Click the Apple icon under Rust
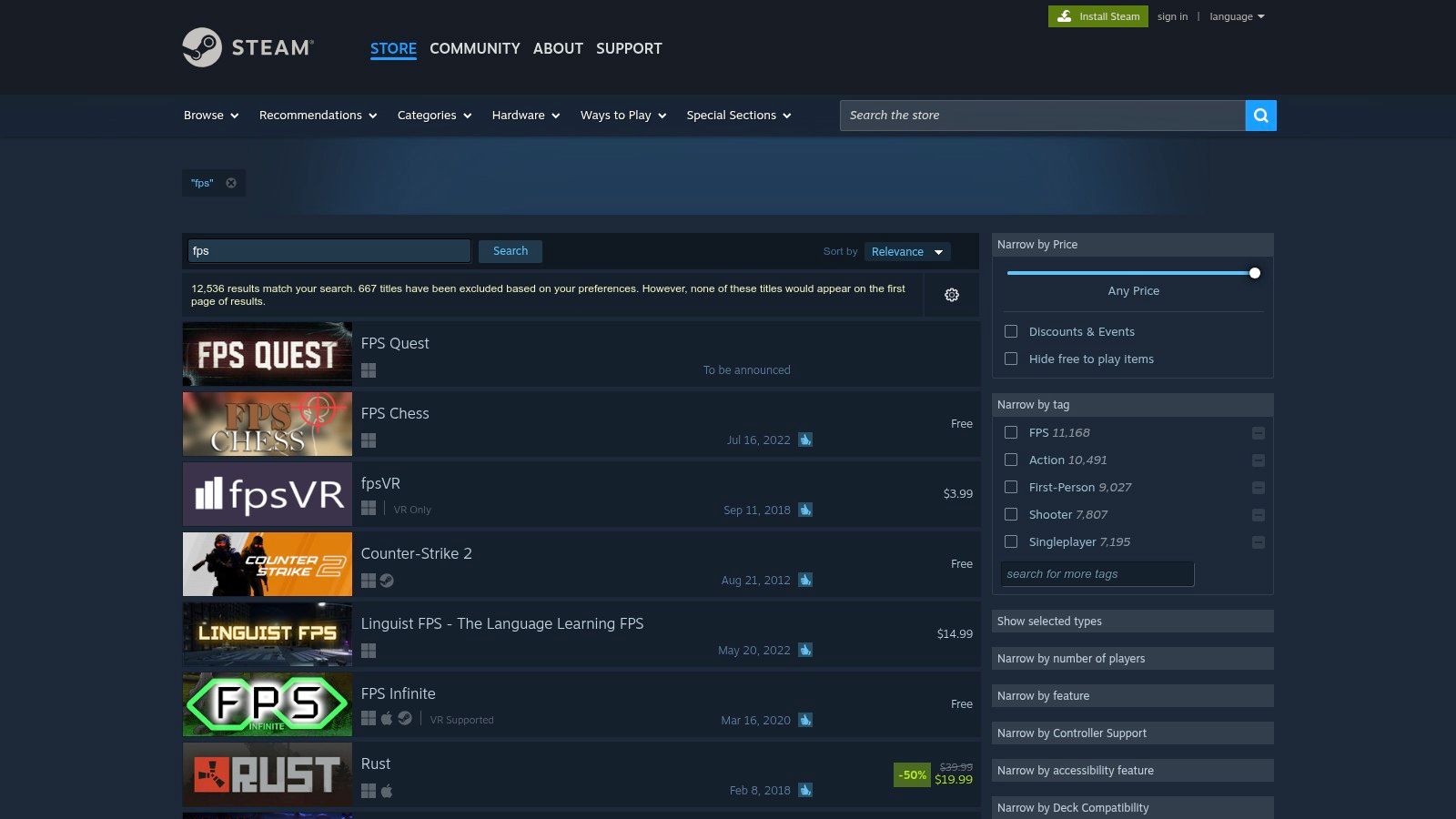 tap(387, 791)
